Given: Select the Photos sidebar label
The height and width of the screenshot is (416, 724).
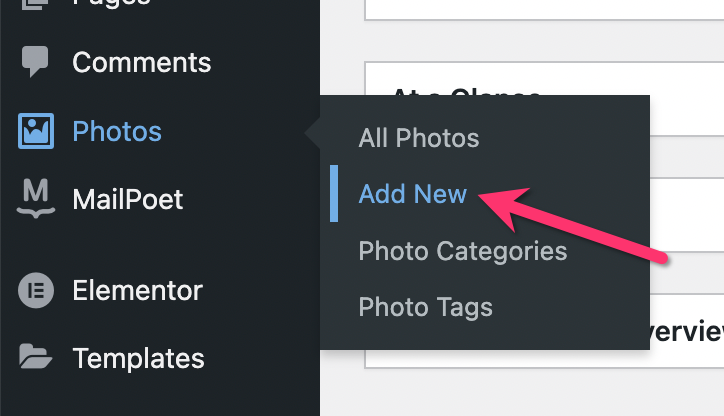Looking at the screenshot, I should click(x=117, y=132).
